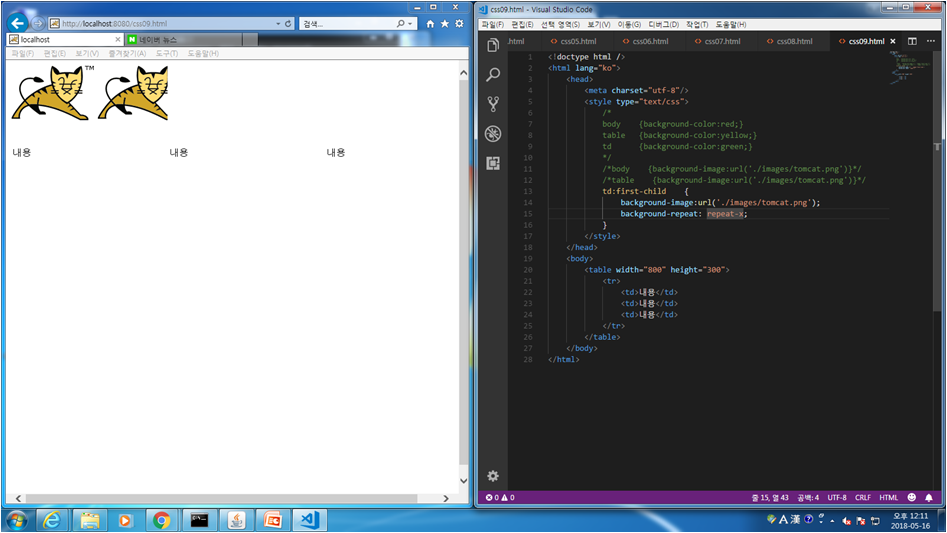Open the 보기(V) menu in VS Code
Image resolution: width=947 pixels, height=533 pixels.
599,25
